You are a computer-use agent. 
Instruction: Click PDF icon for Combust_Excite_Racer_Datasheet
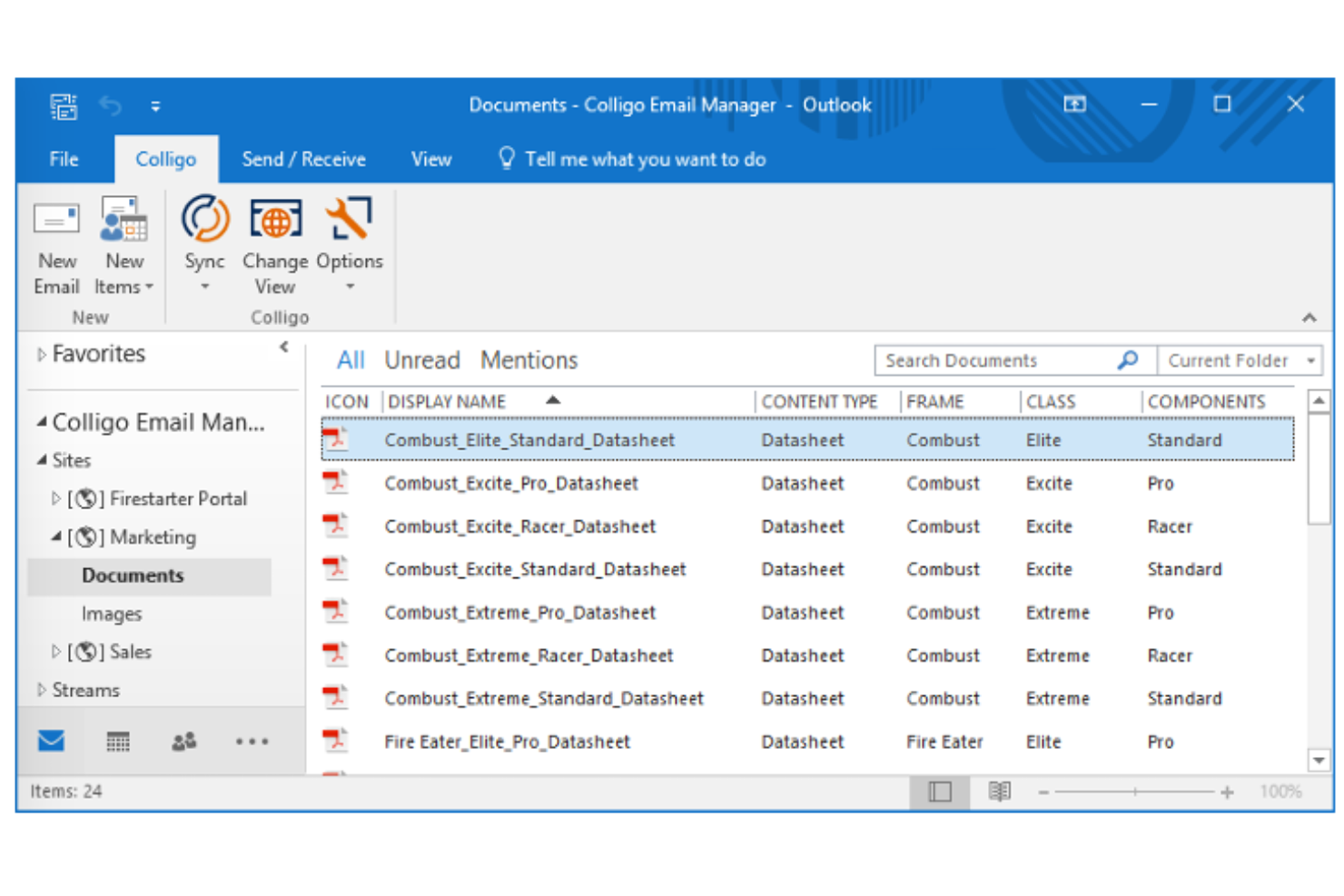click(x=336, y=526)
